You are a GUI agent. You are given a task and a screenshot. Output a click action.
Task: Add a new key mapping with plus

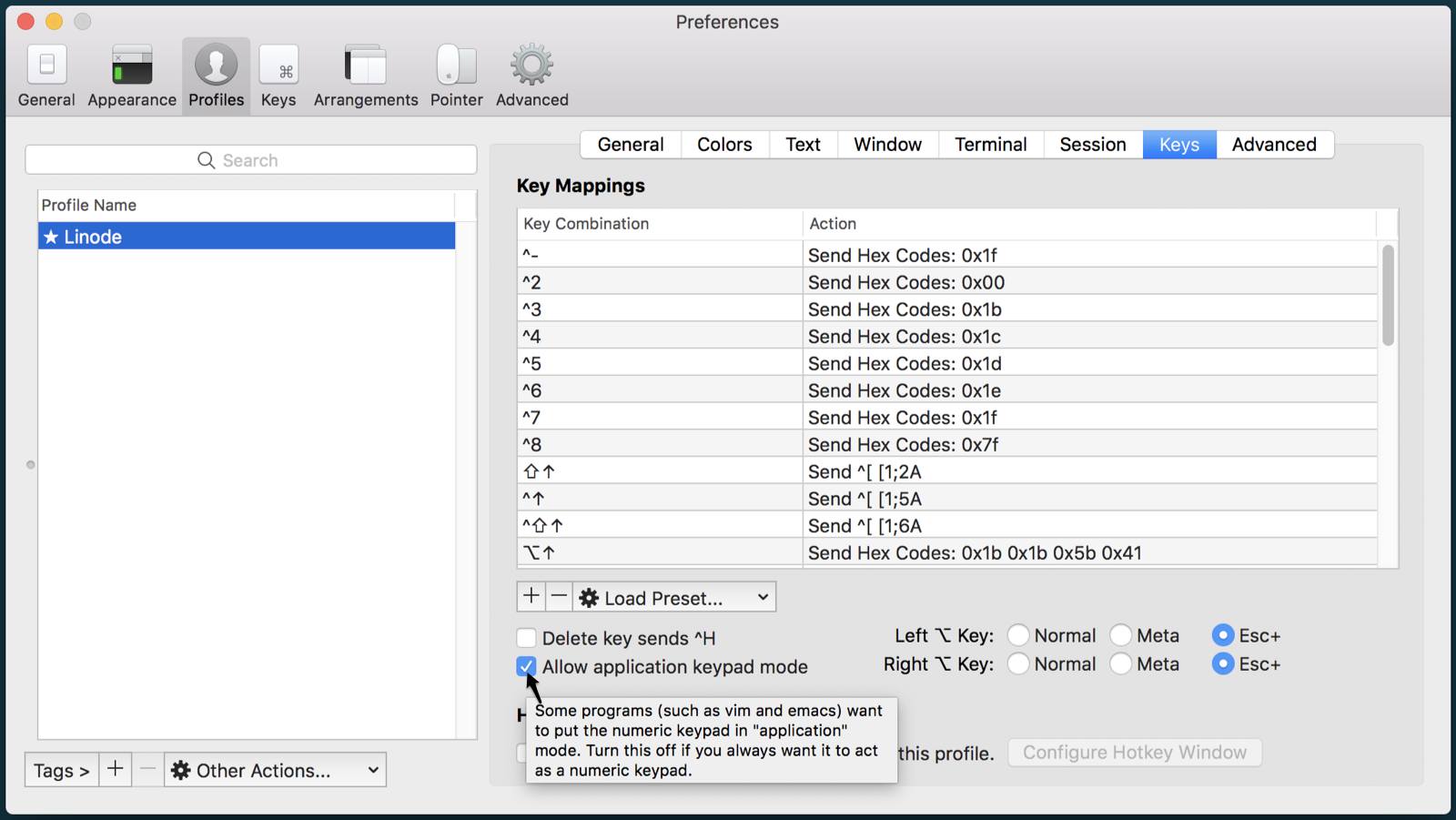click(531, 597)
